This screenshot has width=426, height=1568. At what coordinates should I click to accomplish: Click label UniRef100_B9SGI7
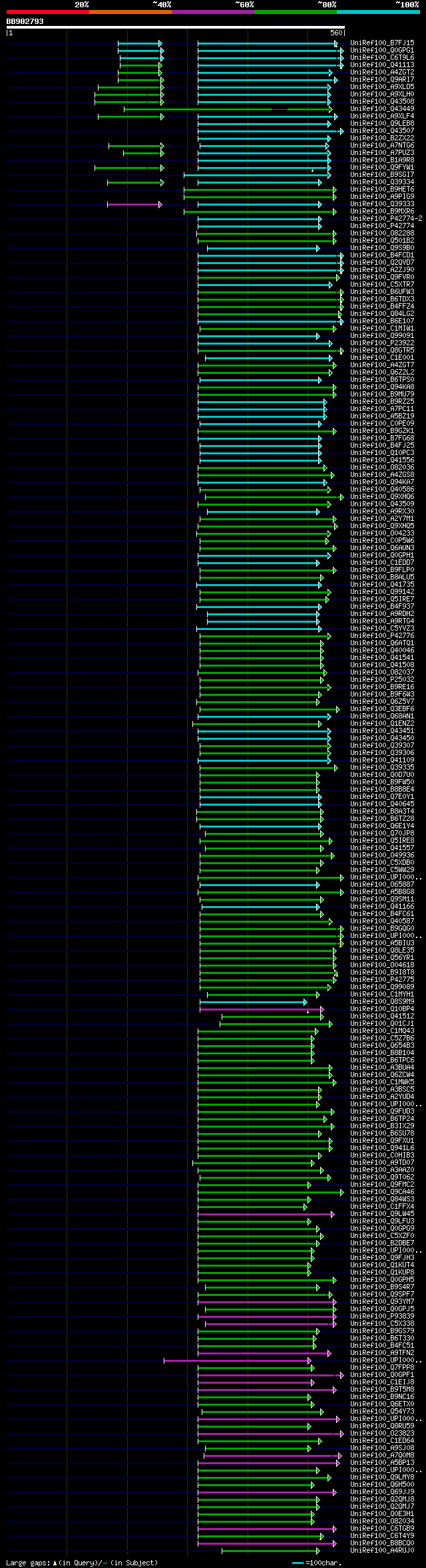pyautogui.click(x=382, y=174)
